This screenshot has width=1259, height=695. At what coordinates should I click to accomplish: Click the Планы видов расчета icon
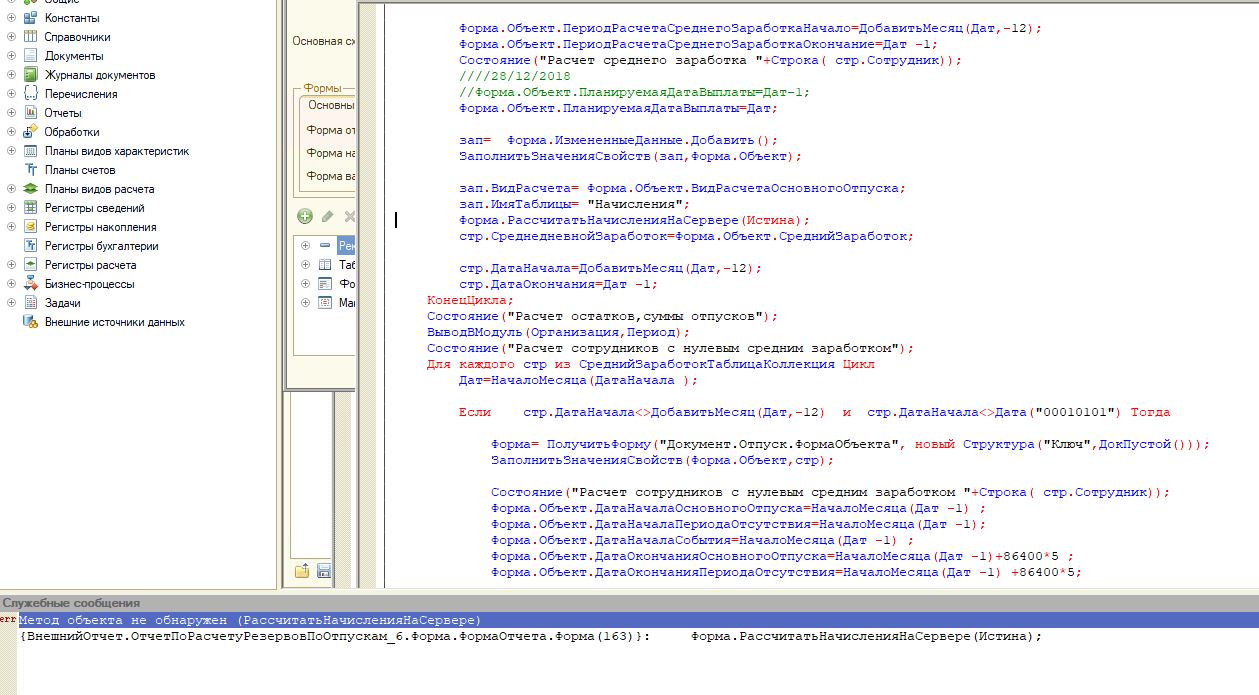click(x=30, y=189)
